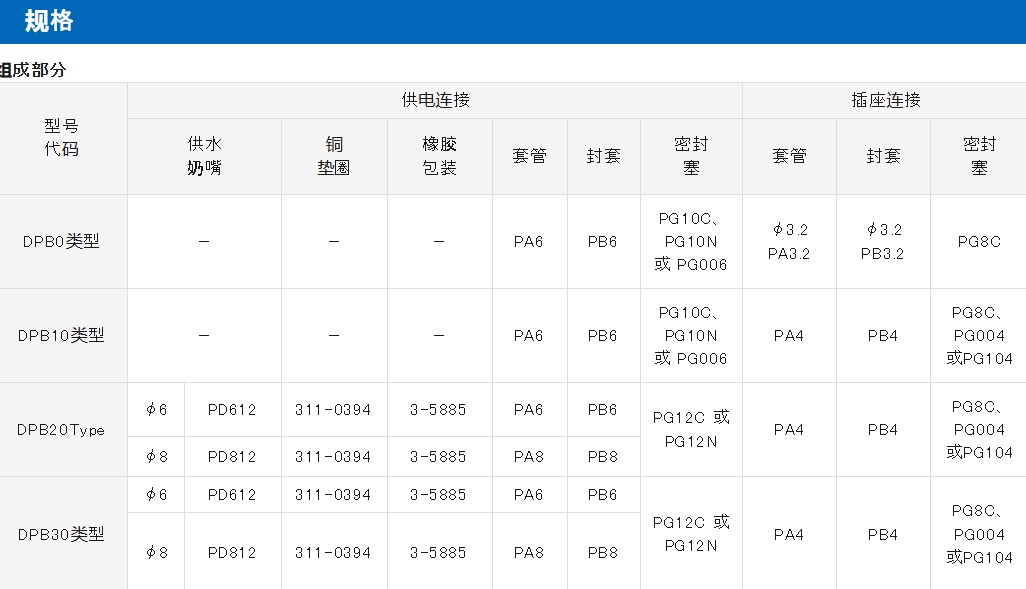Select the φ3.2 PB3.2 cell
This screenshot has height=589, width=1026.
(883, 241)
